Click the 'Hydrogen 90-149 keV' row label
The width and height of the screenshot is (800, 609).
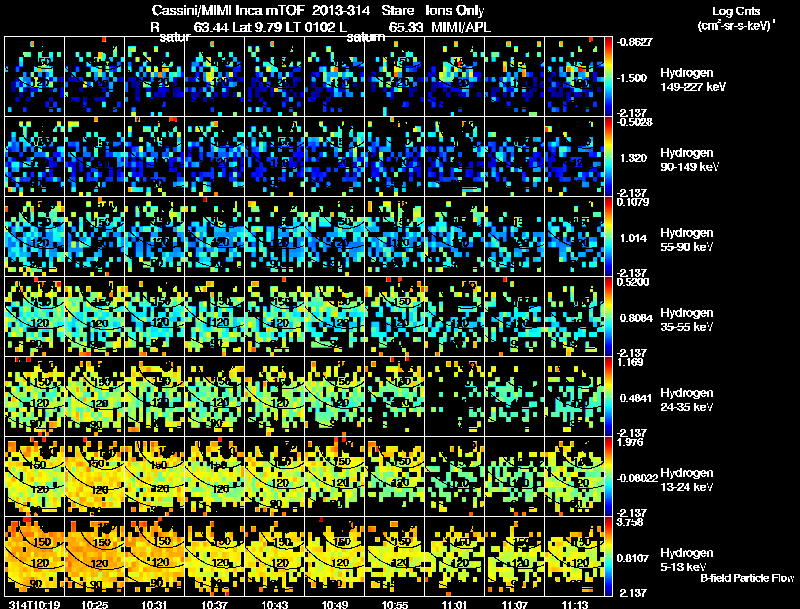(x=689, y=160)
